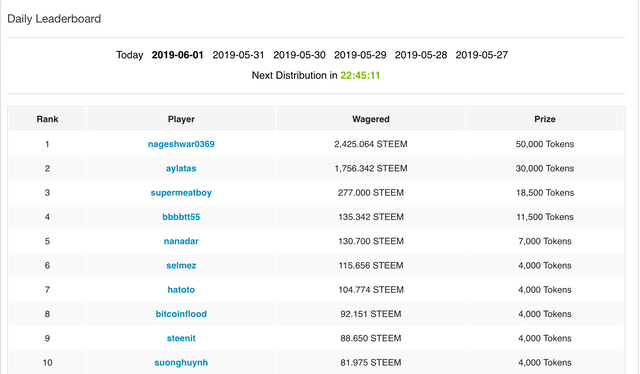Click the 11,500 Tokens prize cell
The image size is (640, 374).
coord(545,217)
